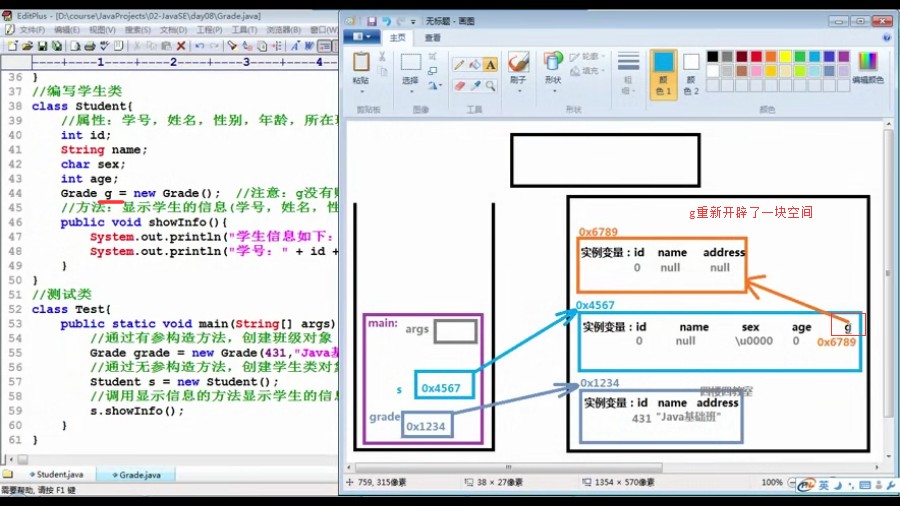Viewport: 900px width, 506px height.
Task: Pick the yellow color swatch
Action: coord(785,56)
